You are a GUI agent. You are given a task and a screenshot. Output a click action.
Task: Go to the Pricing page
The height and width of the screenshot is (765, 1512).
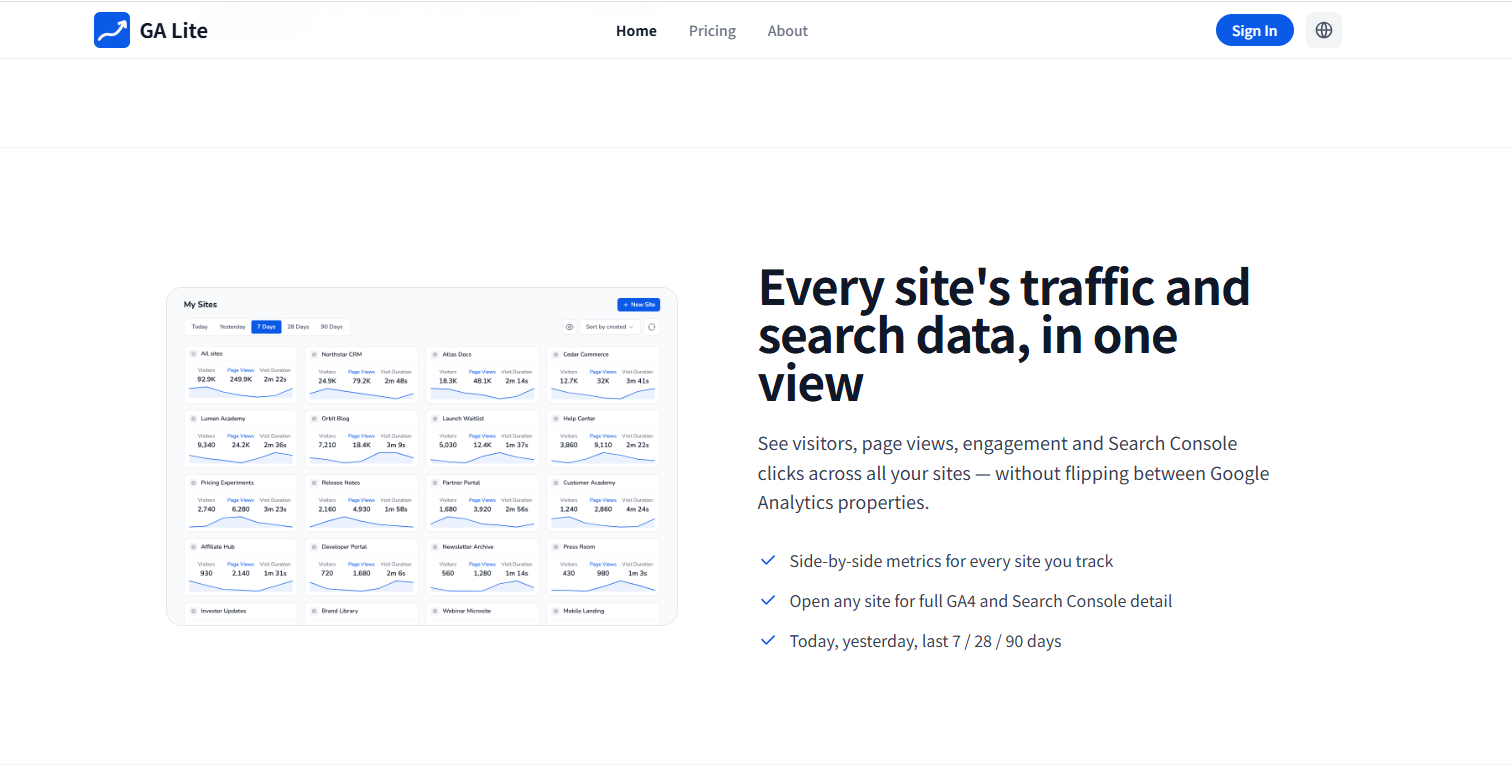(x=712, y=31)
